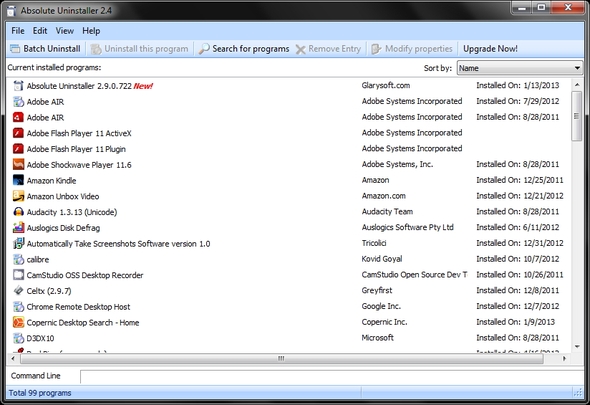Select the Amazon Kindle program name

click(51, 181)
